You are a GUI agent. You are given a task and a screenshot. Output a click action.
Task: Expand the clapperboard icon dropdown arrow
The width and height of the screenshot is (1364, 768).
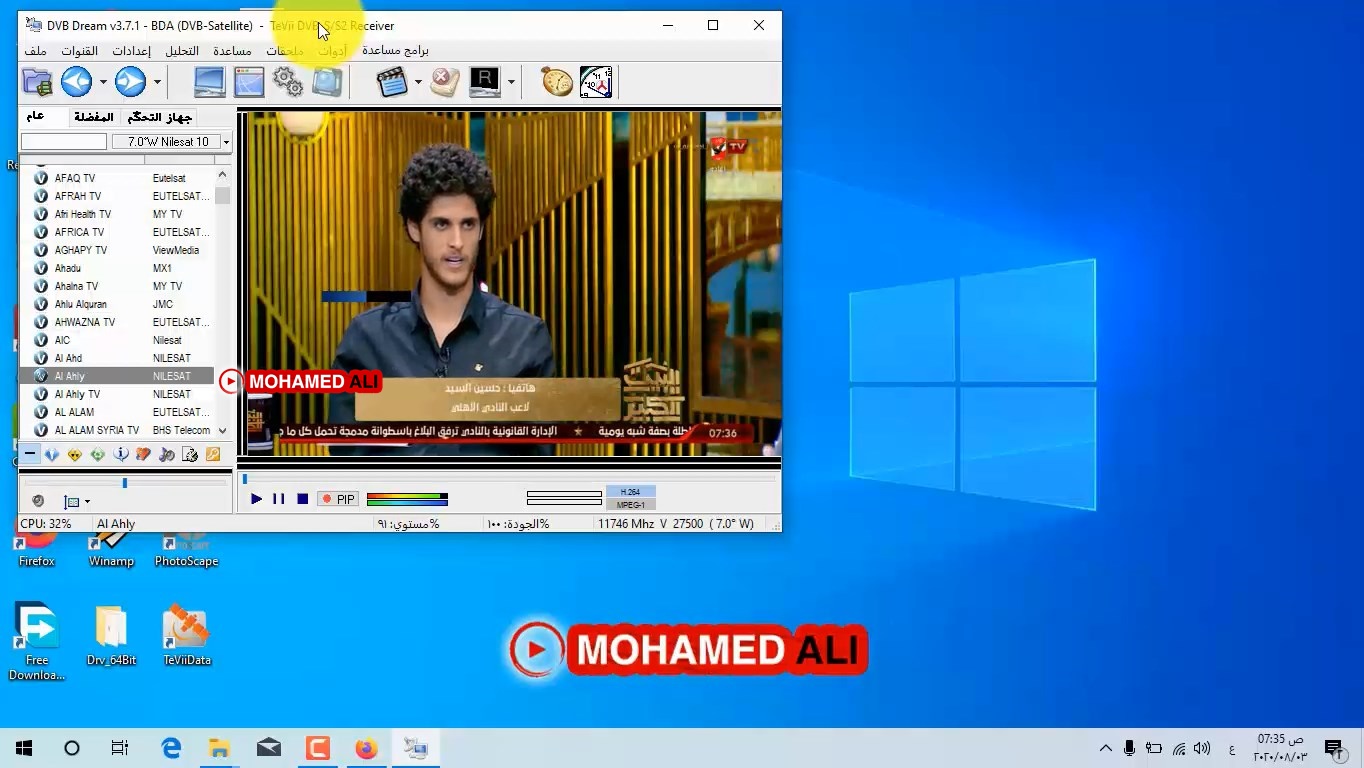(x=418, y=82)
